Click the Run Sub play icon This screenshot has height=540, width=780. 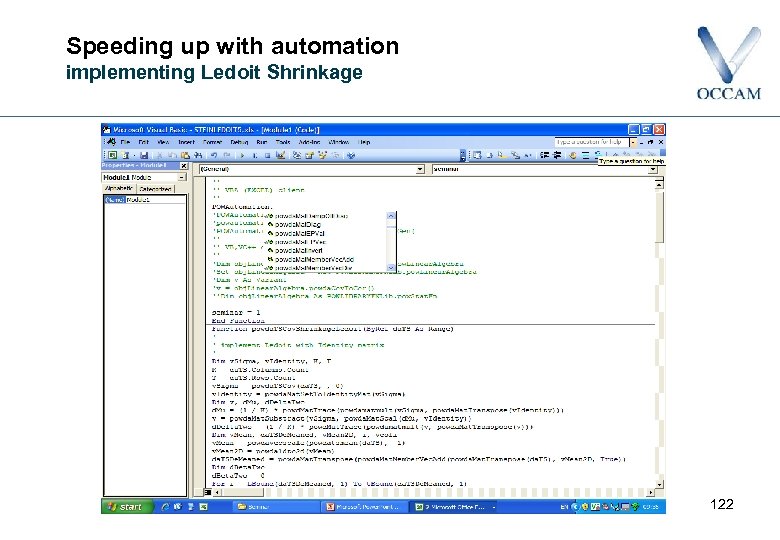(x=243, y=155)
